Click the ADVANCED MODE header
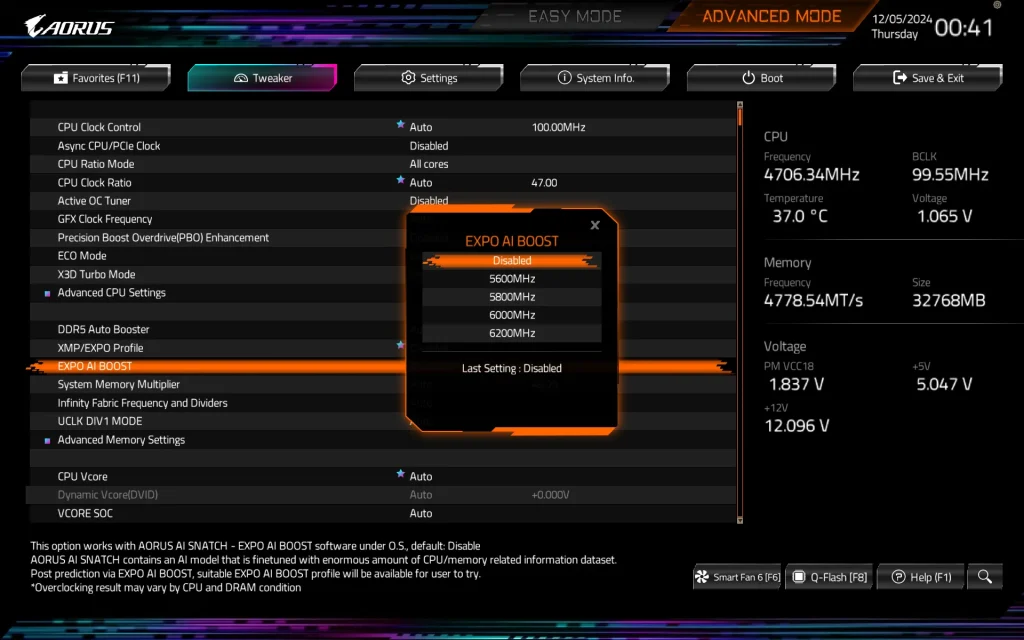Screen dimensions: 1024x640 coord(771,16)
